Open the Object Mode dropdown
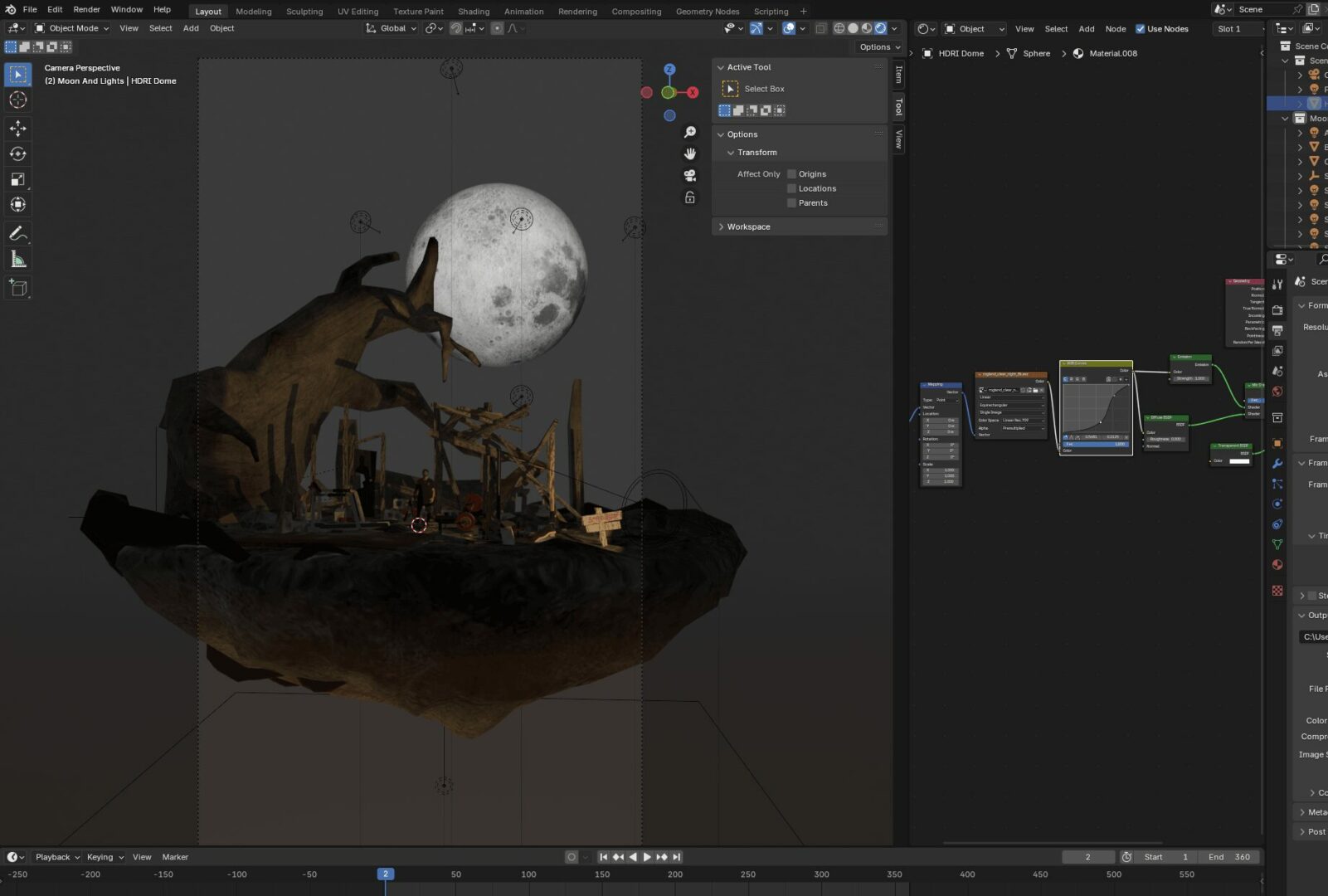Image resolution: width=1328 pixels, height=896 pixels. (x=72, y=28)
